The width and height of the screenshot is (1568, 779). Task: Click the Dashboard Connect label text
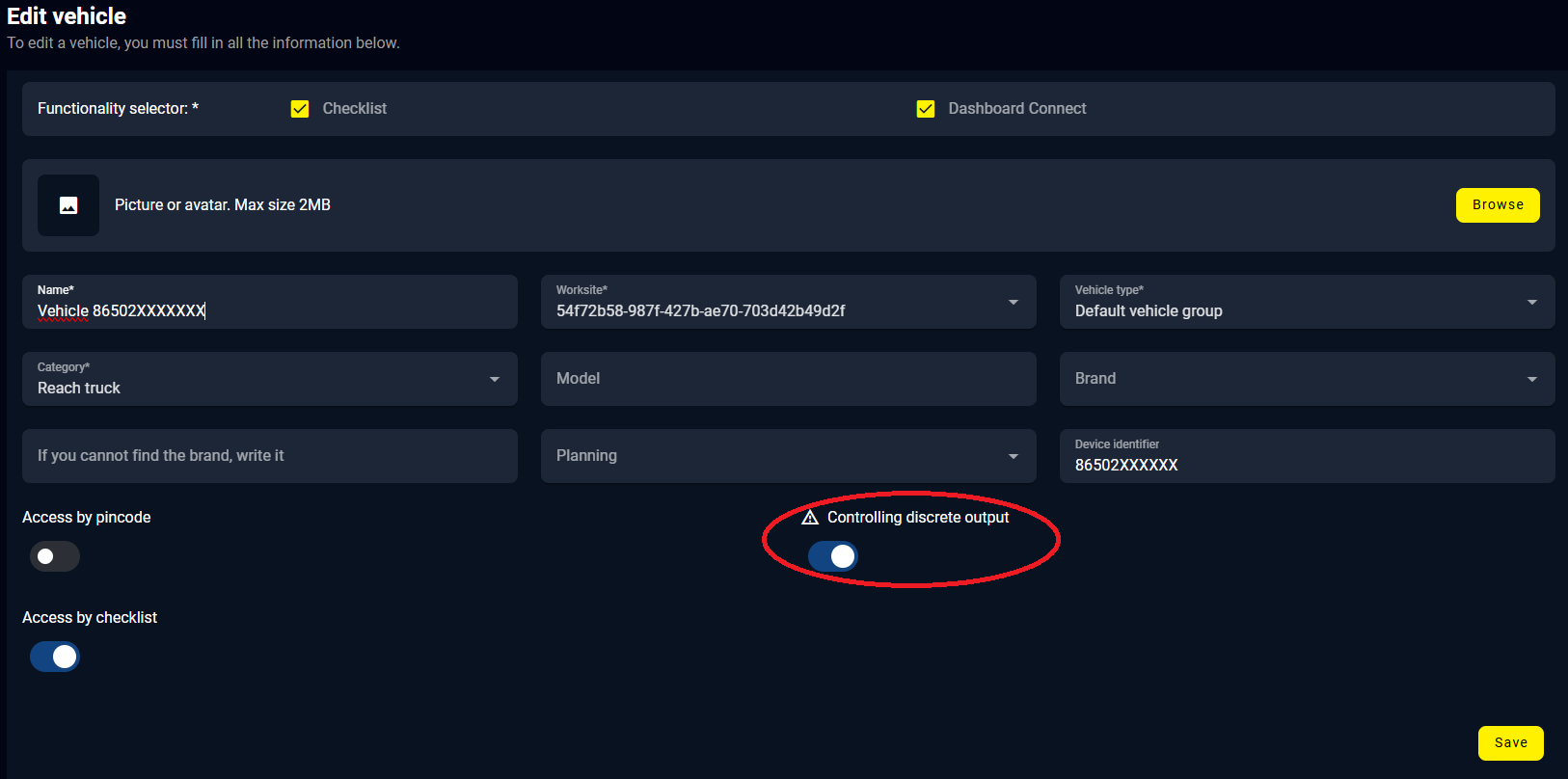point(1016,109)
